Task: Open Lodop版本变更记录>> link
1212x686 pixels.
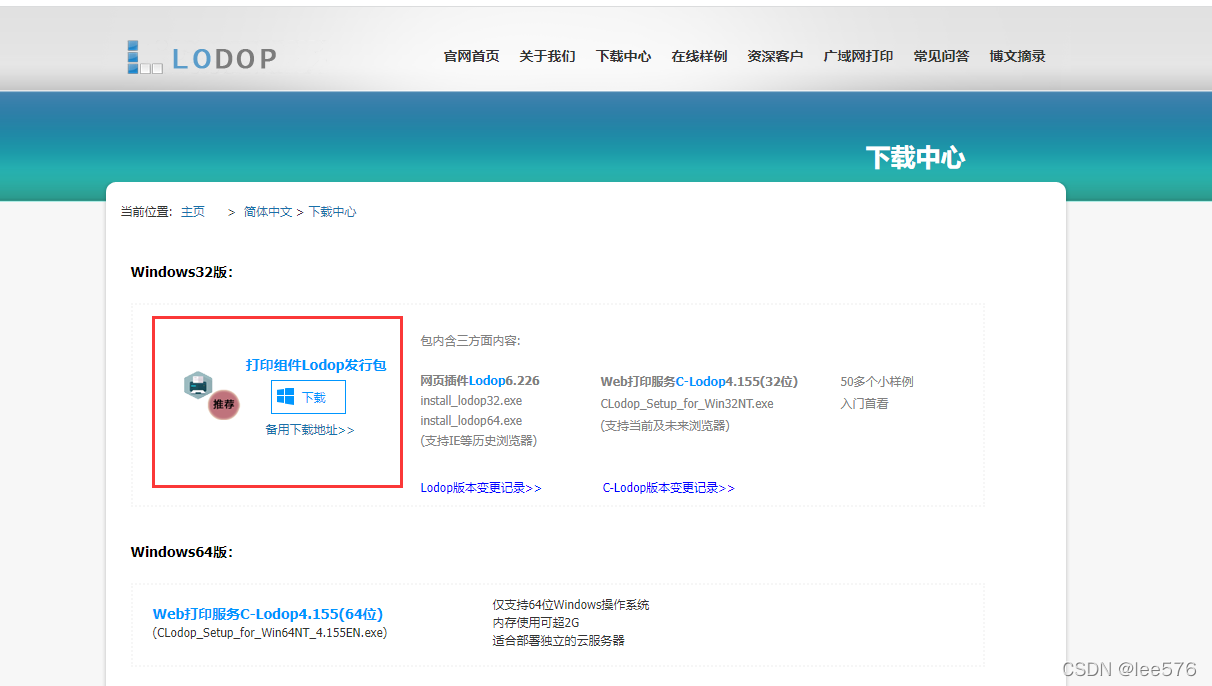Action: [x=481, y=488]
